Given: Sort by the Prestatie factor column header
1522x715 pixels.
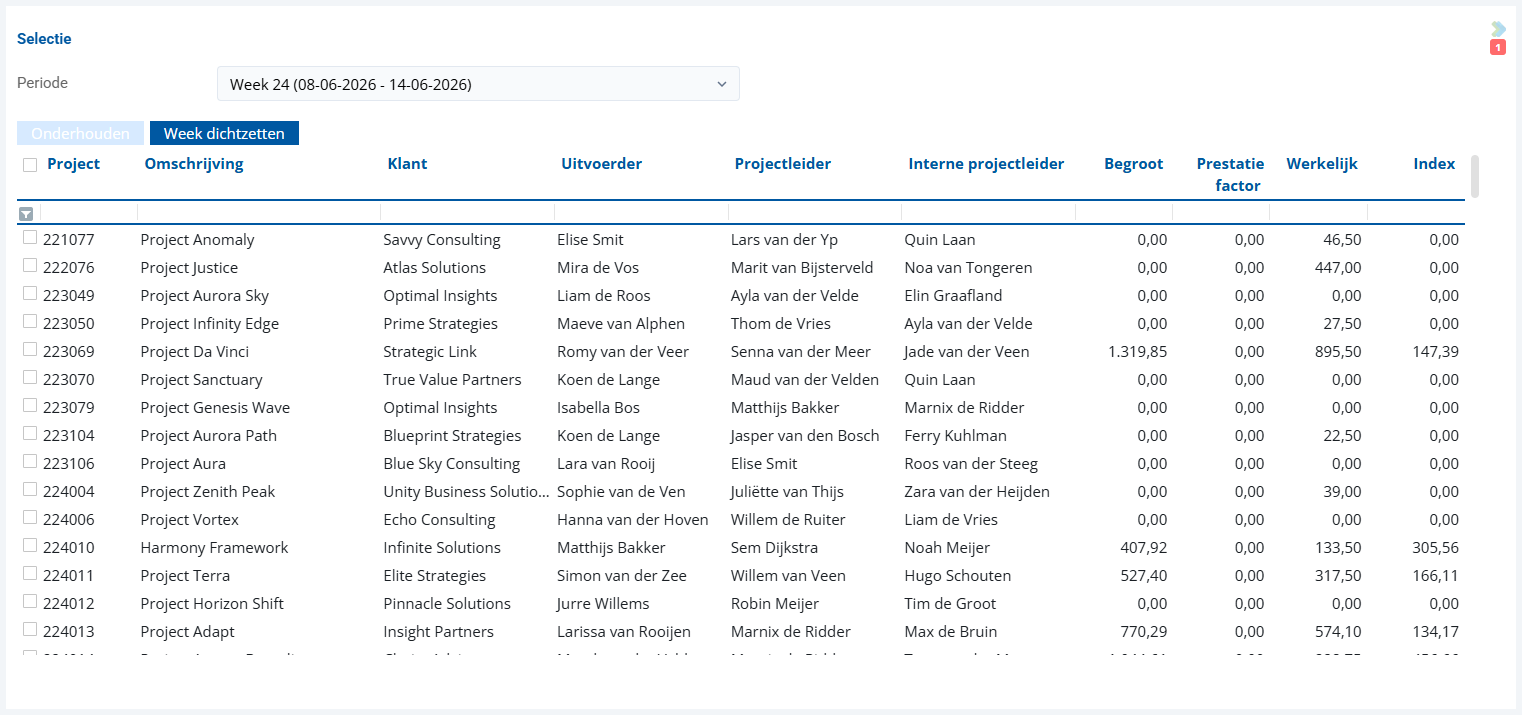Looking at the screenshot, I should pyautogui.click(x=1231, y=175).
